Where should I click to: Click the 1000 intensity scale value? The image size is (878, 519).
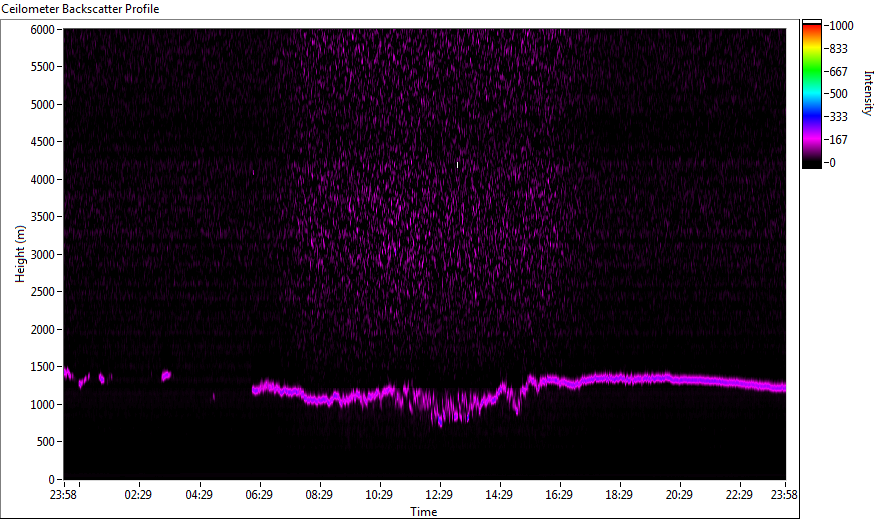coord(841,26)
